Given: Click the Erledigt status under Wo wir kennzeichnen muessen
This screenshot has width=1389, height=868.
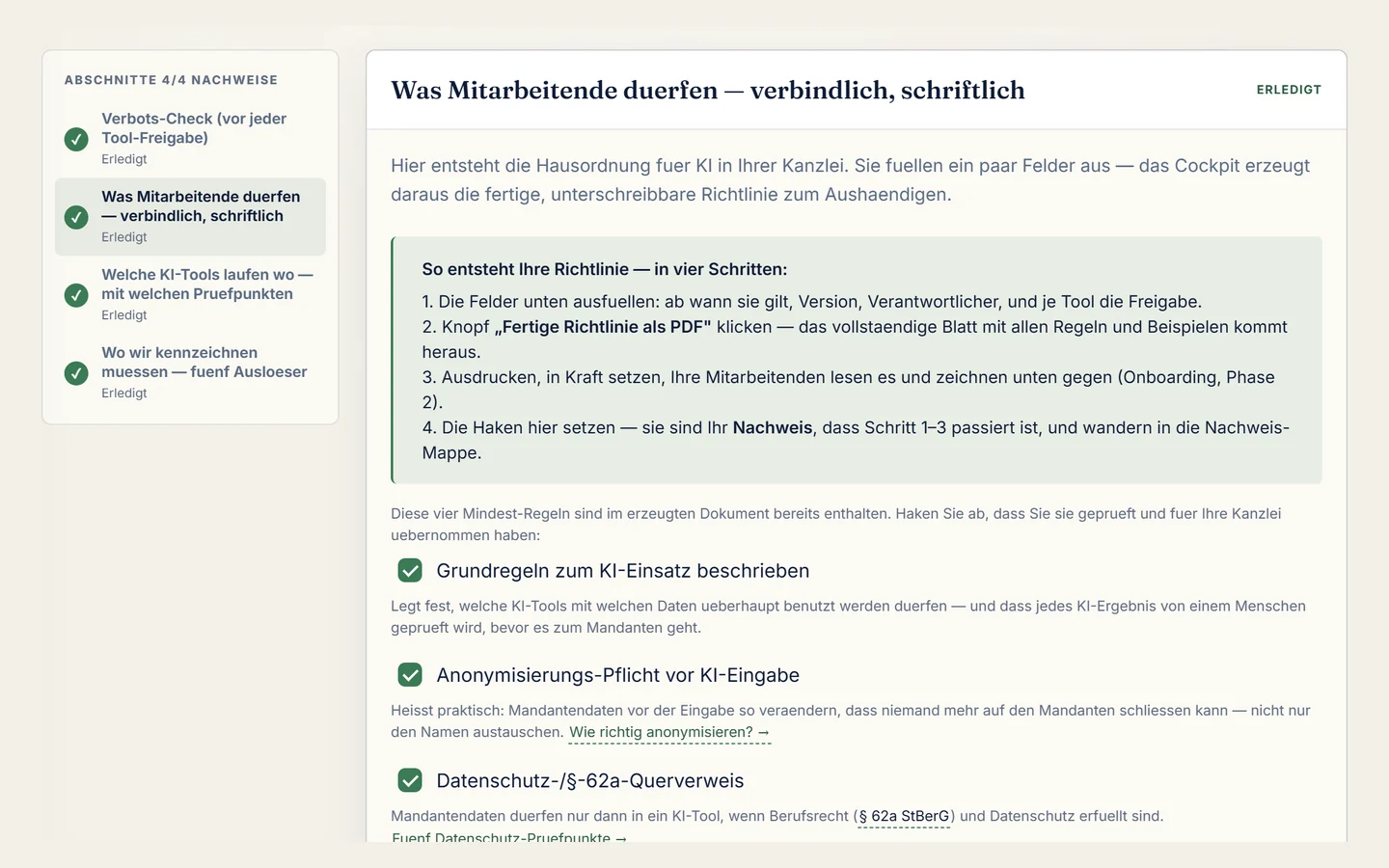Looking at the screenshot, I should click(x=124, y=393).
